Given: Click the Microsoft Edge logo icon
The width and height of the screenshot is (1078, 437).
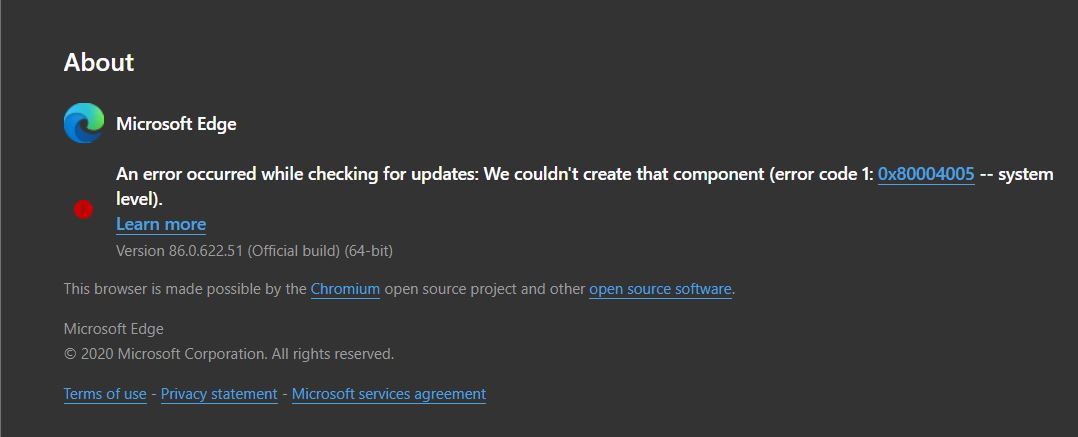Looking at the screenshot, I should [x=84, y=123].
